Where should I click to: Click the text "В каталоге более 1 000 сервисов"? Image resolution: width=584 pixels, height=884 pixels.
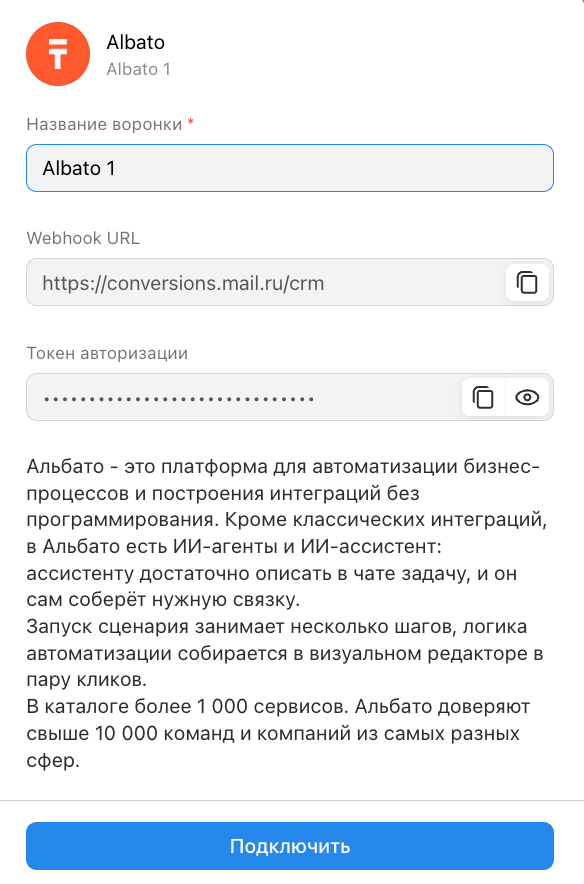[188, 706]
